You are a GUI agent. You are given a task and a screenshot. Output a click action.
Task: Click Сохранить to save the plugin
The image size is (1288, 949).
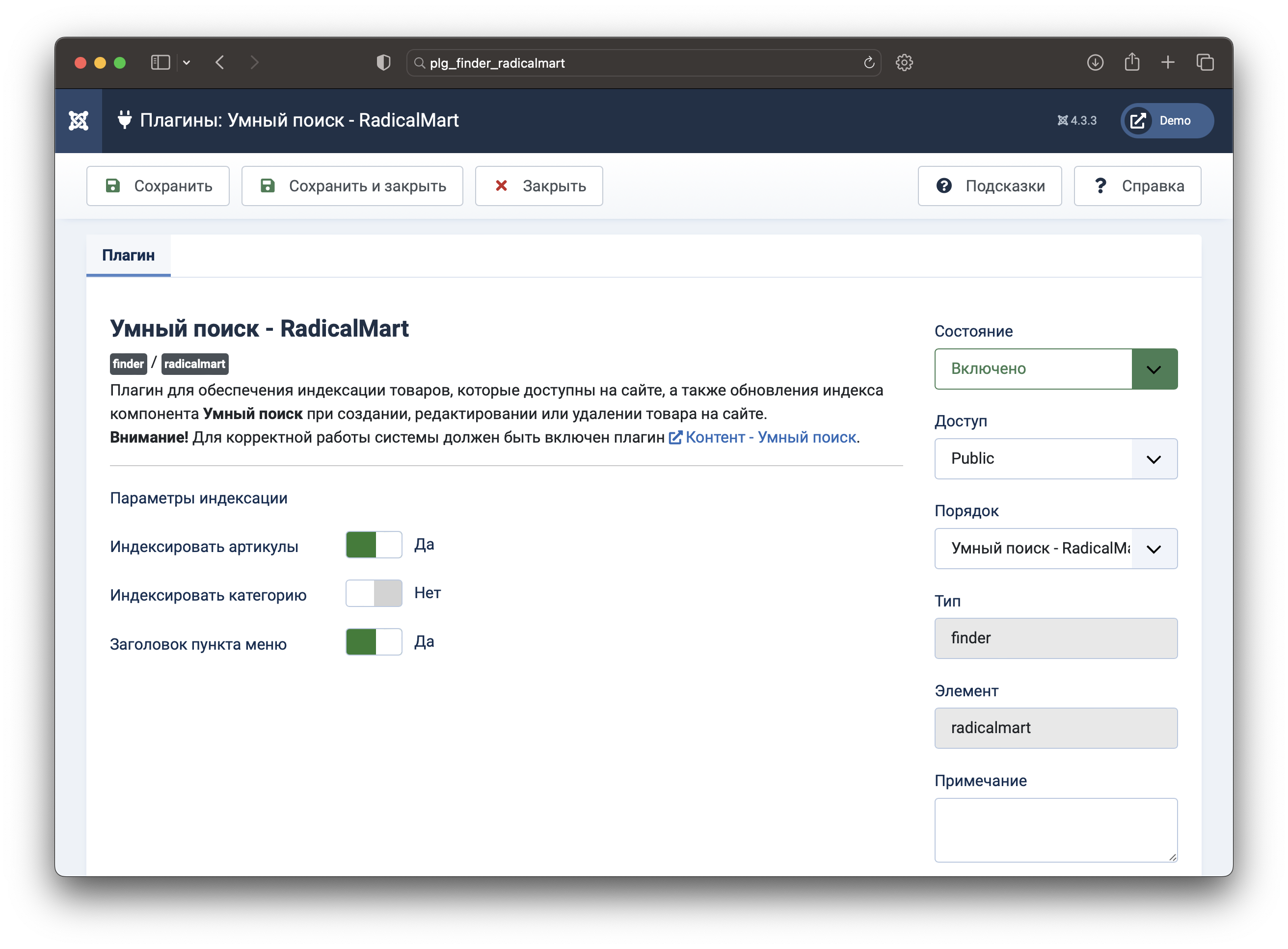[x=158, y=186]
